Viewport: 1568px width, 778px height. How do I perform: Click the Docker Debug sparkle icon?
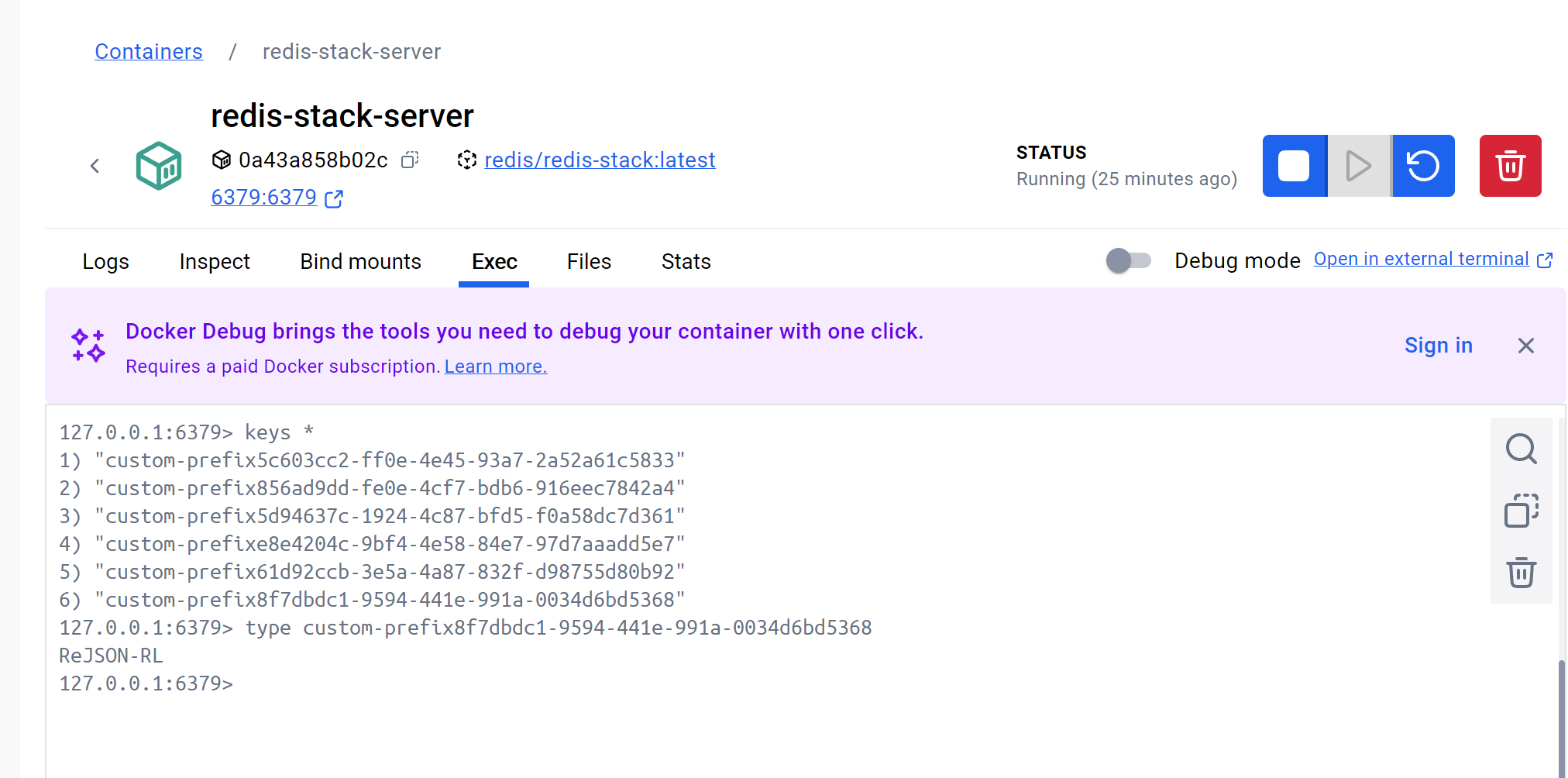[x=88, y=346]
